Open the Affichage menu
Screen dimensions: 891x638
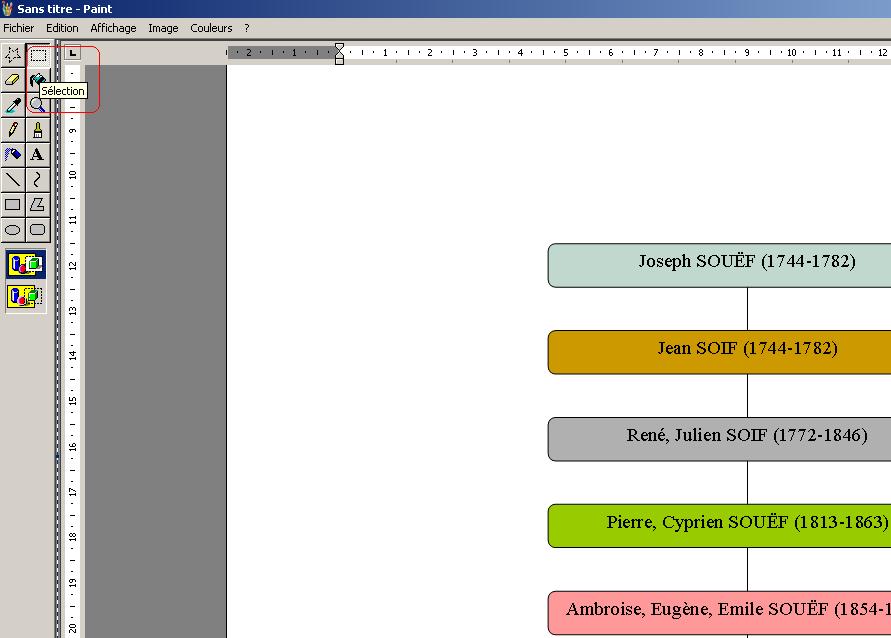coord(113,28)
